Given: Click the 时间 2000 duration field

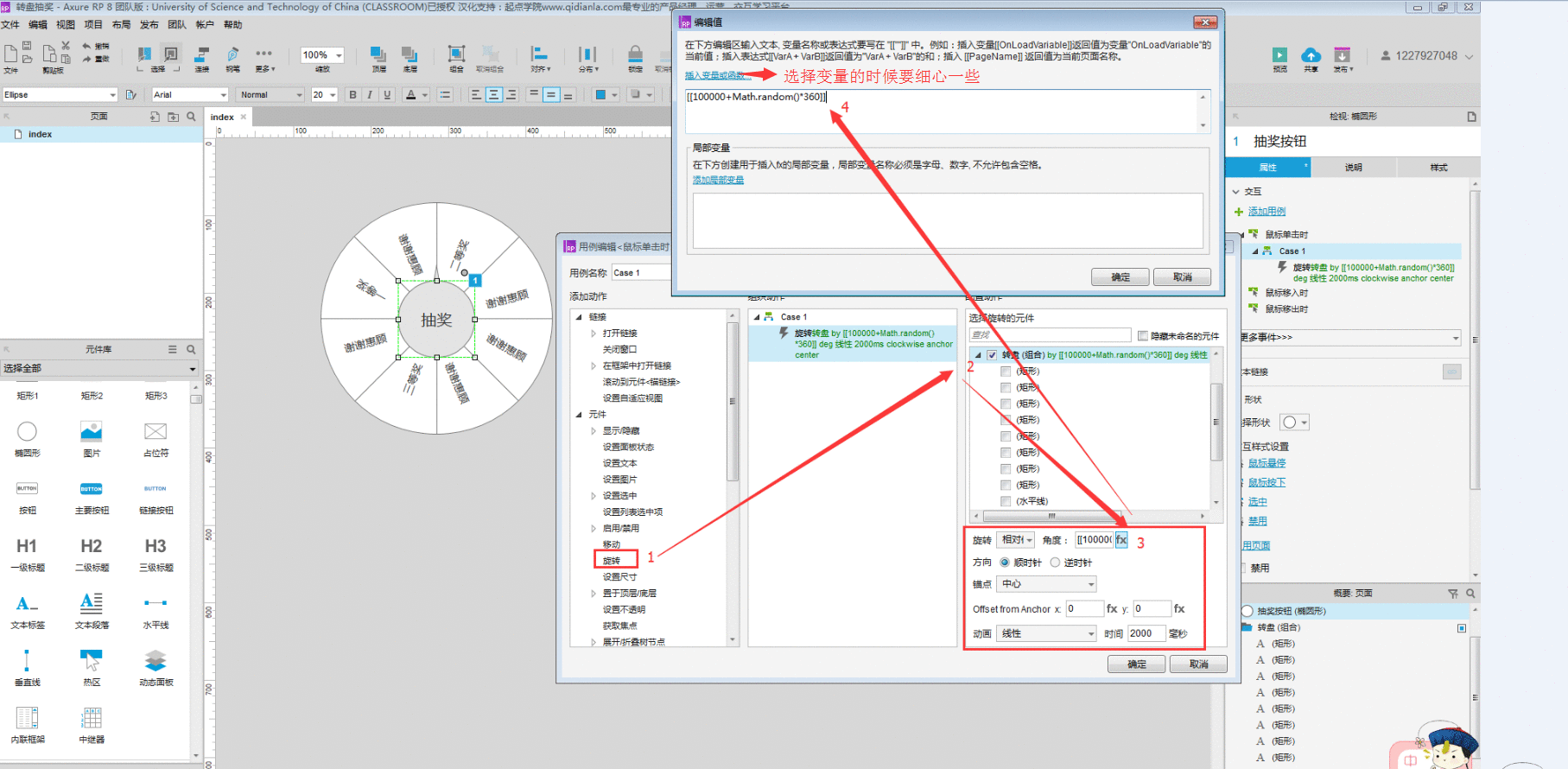Looking at the screenshot, I should [1146, 633].
